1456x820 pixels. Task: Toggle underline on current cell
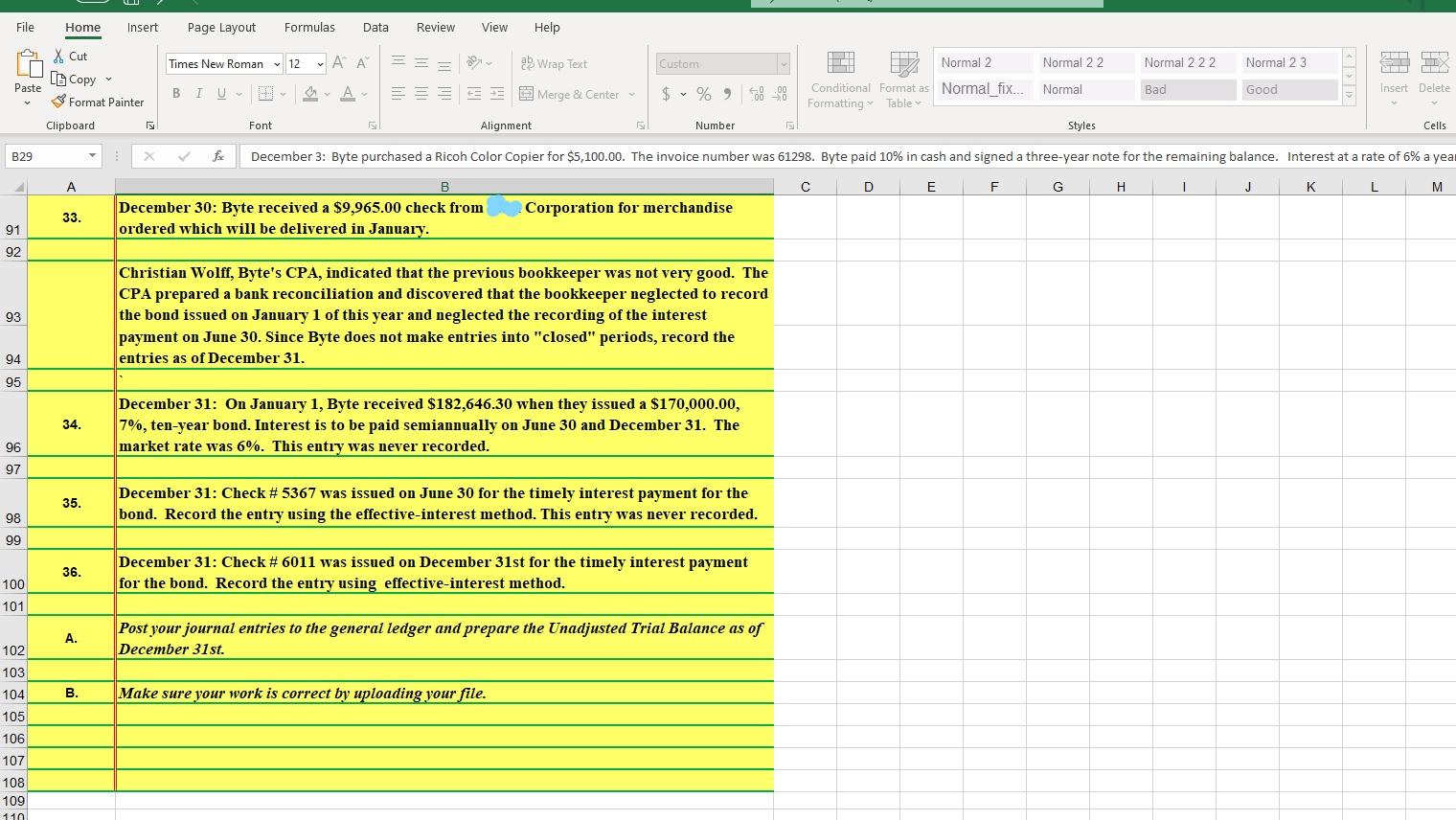click(x=219, y=93)
